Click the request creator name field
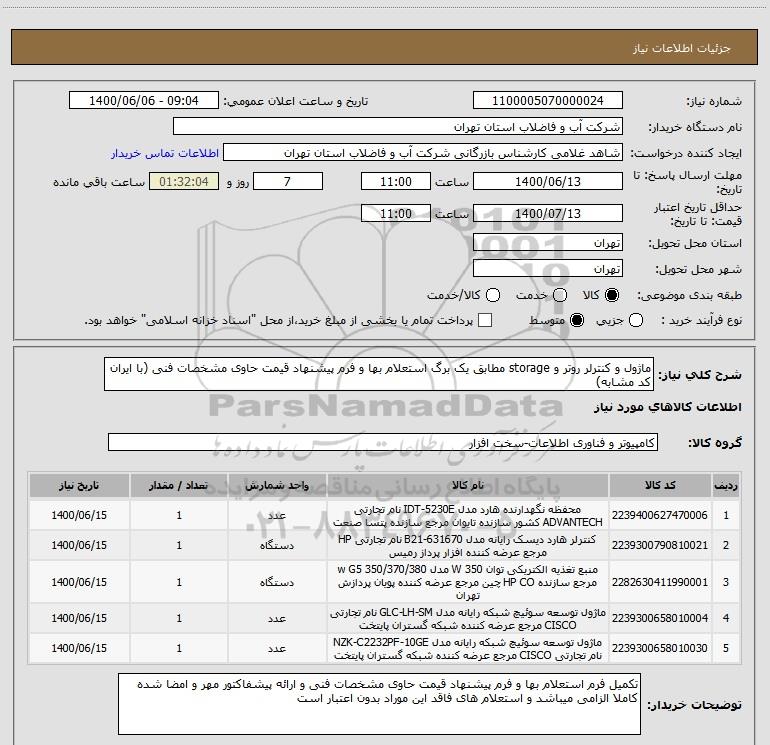Image resolution: width=770 pixels, height=745 pixels. (x=423, y=153)
